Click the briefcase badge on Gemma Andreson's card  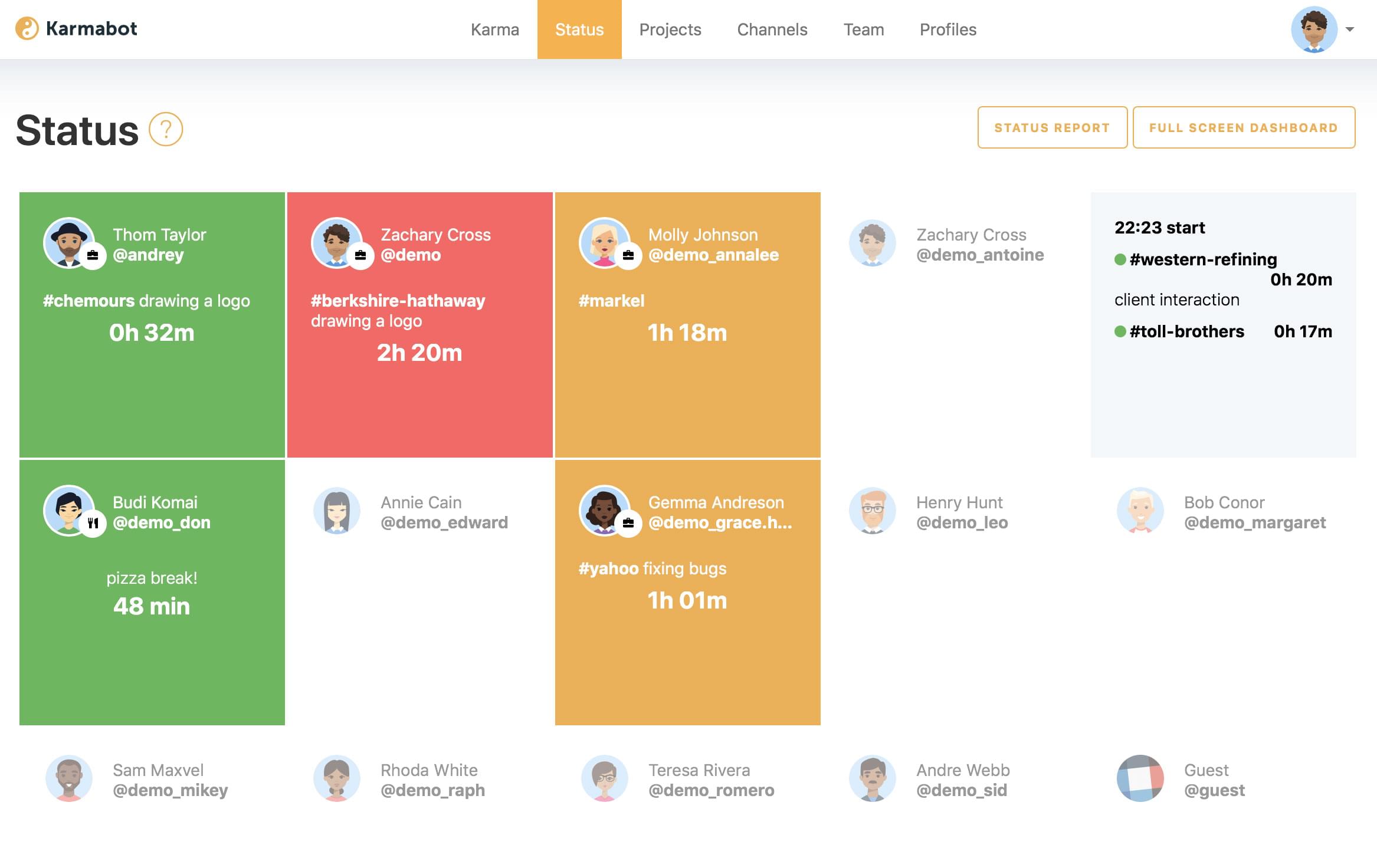pyautogui.click(x=629, y=524)
